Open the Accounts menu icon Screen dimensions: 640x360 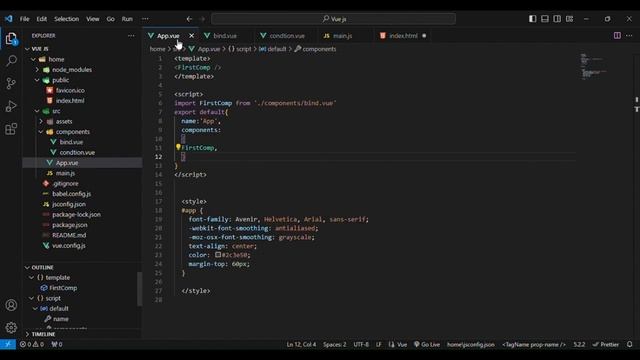(x=11, y=305)
